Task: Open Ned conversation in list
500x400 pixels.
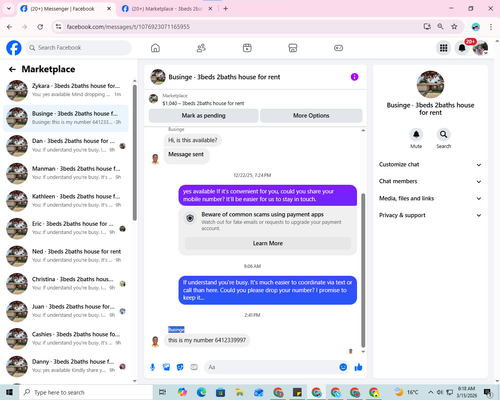Action: pos(67,256)
